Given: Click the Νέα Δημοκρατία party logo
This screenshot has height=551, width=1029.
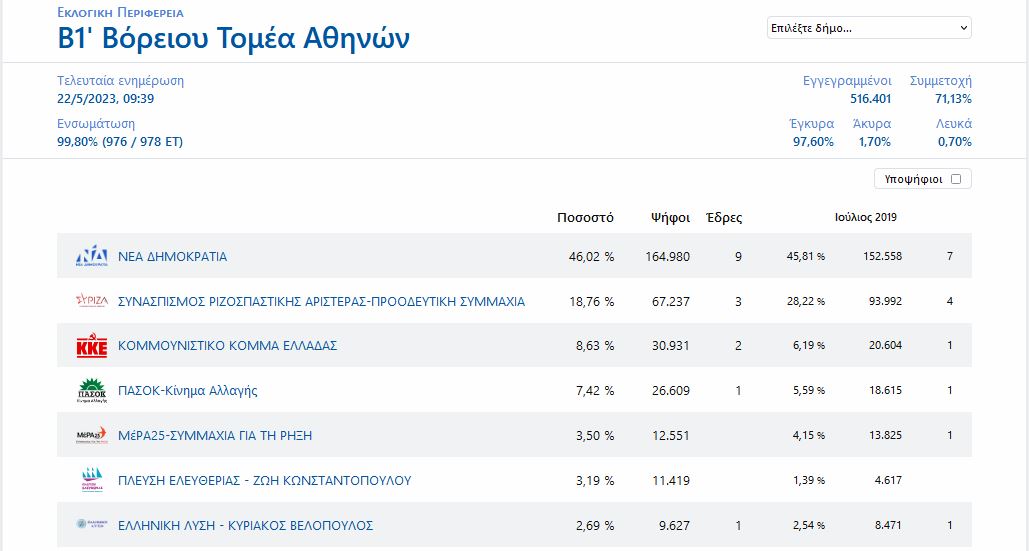Looking at the screenshot, I should click(x=91, y=257).
